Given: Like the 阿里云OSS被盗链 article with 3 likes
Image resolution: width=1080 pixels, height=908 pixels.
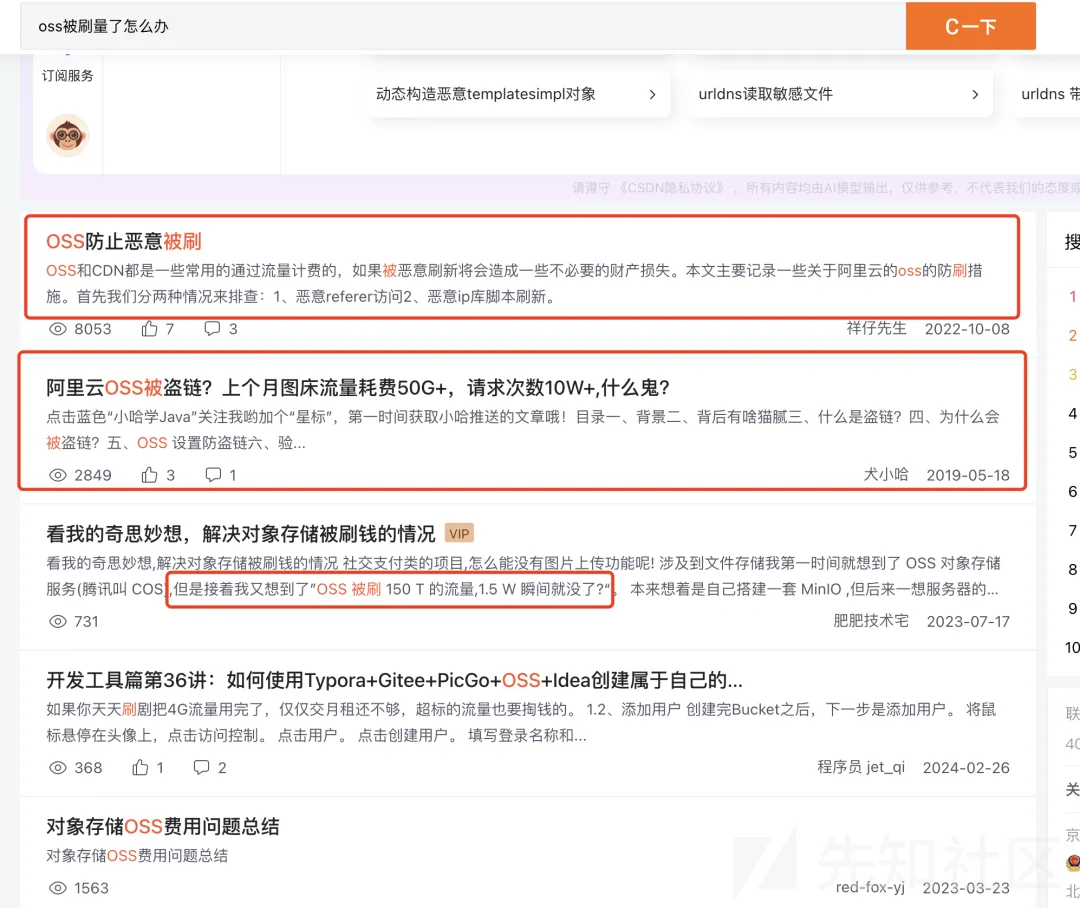Looking at the screenshot, I should (x=149, y=475).
